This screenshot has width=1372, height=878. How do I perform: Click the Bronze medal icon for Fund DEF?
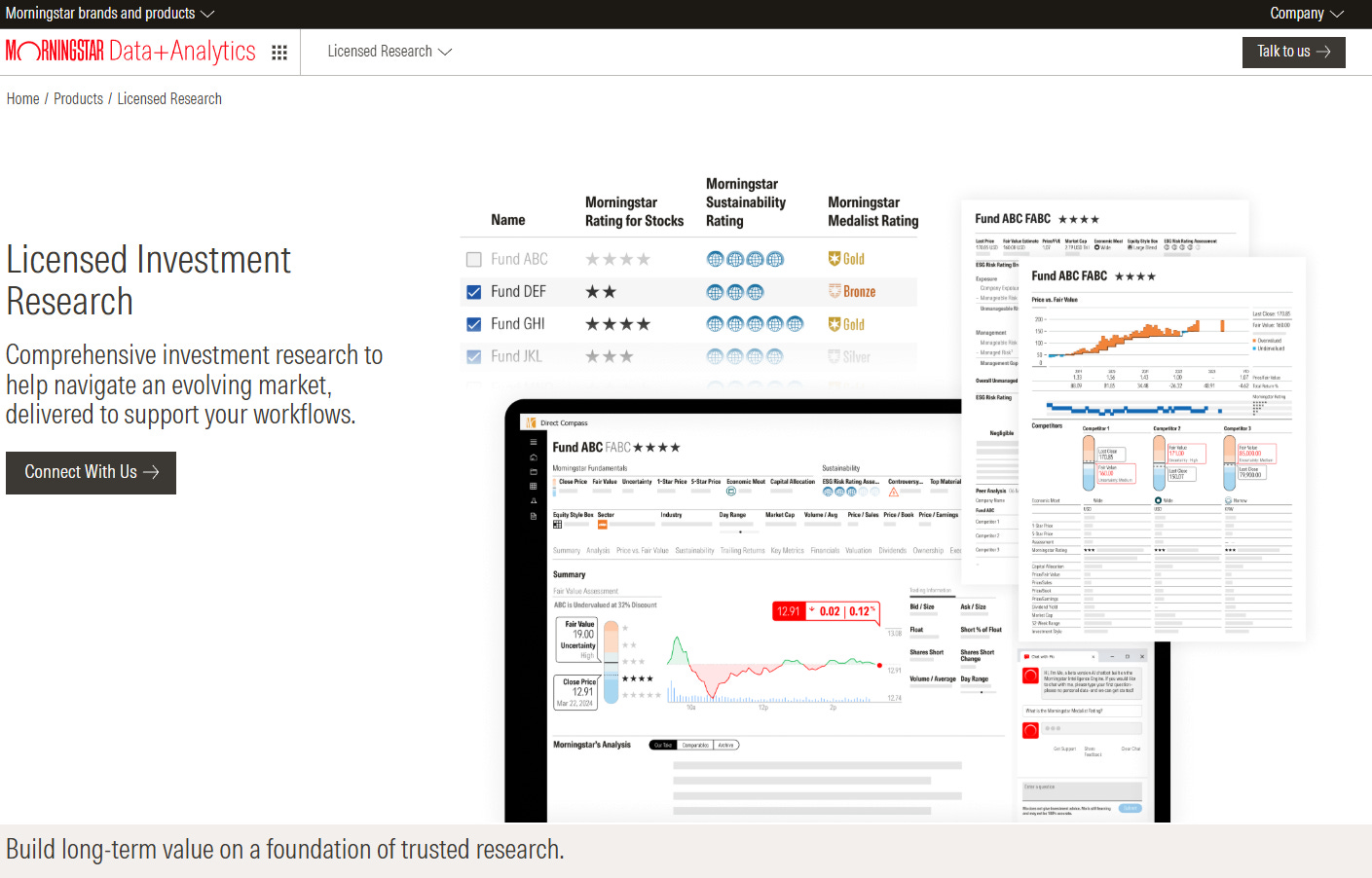tap(834, 291)
